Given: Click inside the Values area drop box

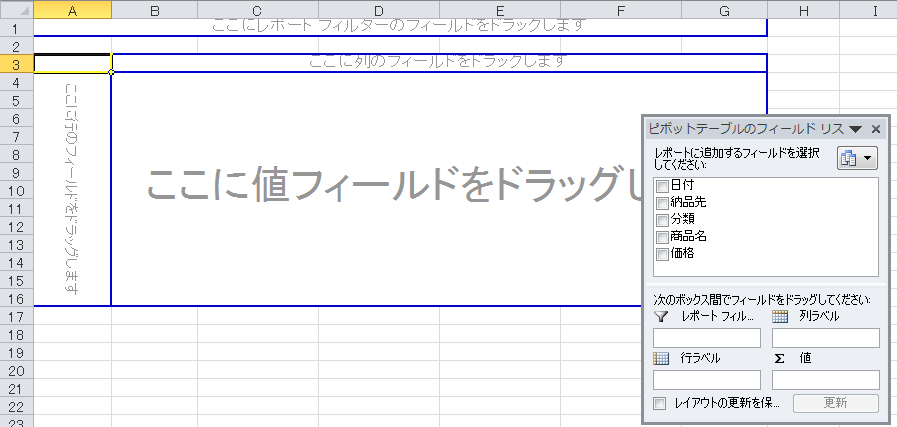Looking at the screenshot, I should click(x=825, y=380).
